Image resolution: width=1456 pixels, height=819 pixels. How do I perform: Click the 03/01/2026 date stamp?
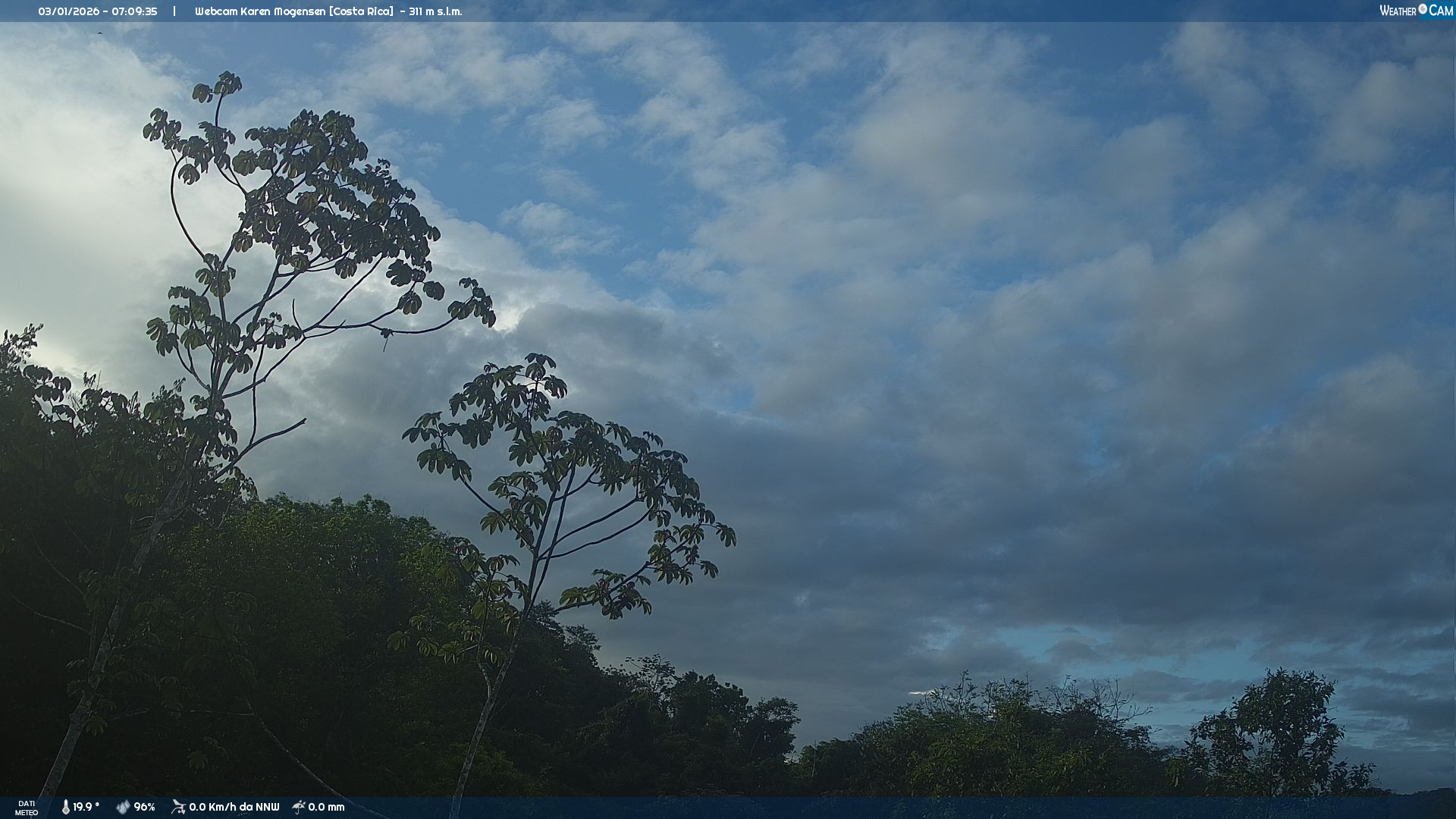[x=68, y=11]
